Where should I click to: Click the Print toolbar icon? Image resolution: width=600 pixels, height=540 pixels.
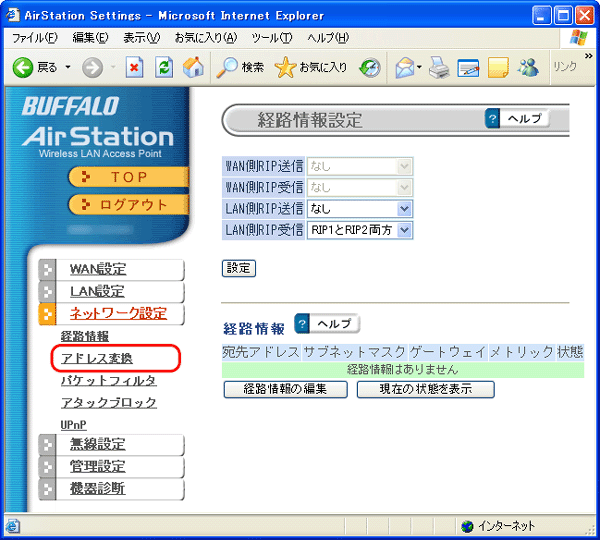[440, 68]
